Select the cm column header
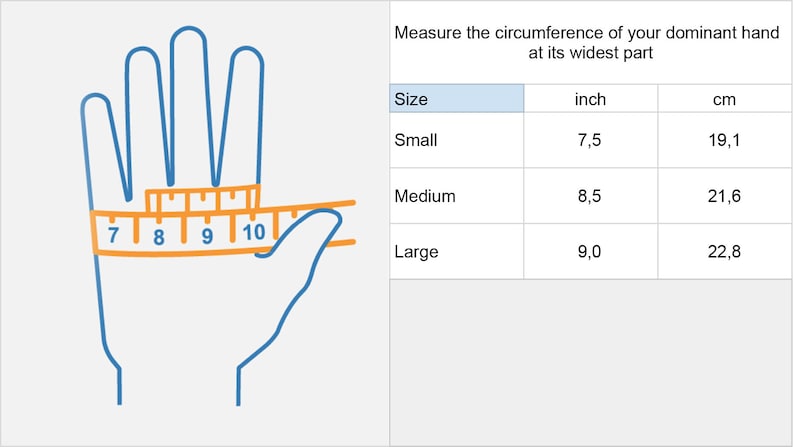Image resolution: width=794 pixels, height=447 pixels. coord(725,99)
